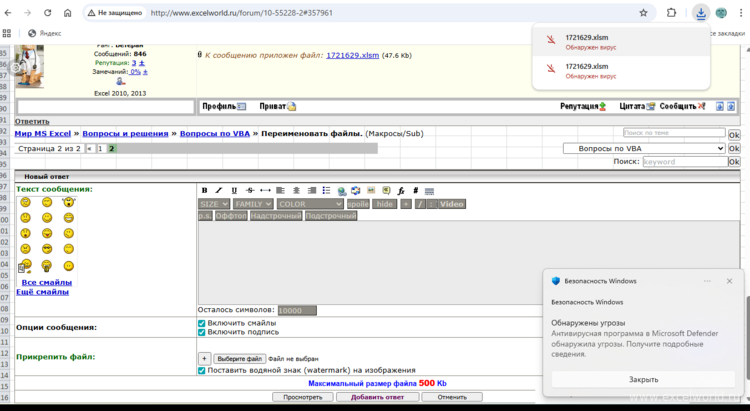Click the 'Поиск' keyword search field
This screenshot has width=750, height=411.
click(x=683, y=161)
